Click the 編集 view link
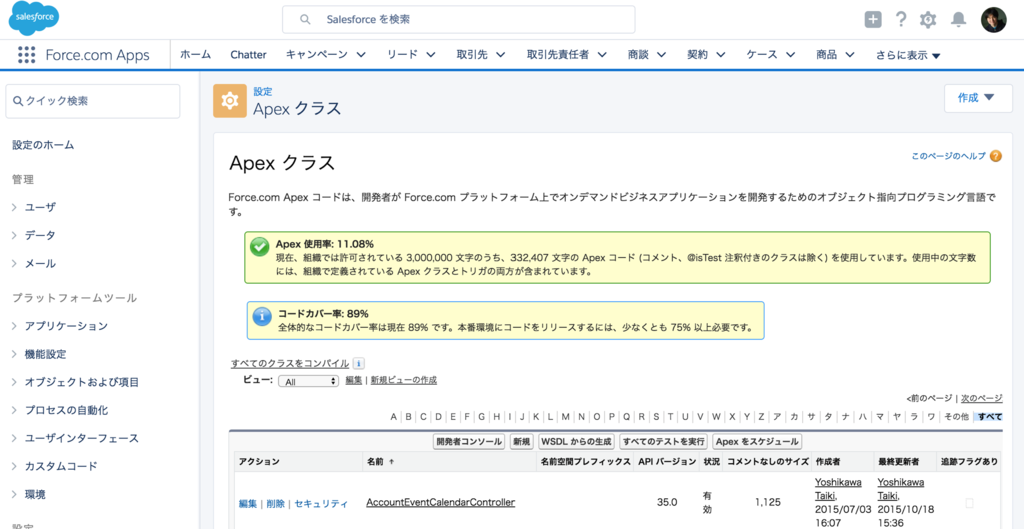 tap(353, 380)
